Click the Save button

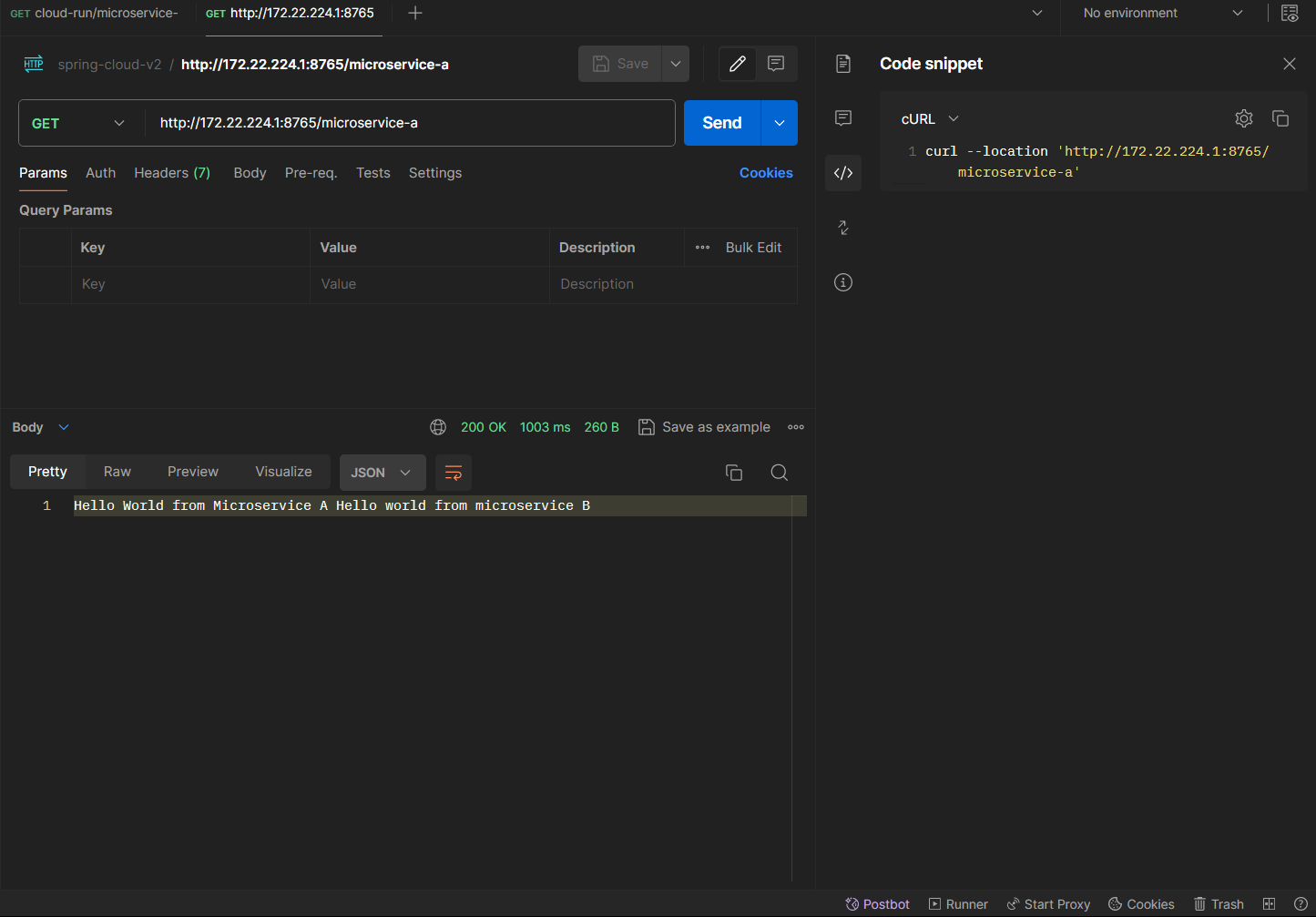coord(620,64)
